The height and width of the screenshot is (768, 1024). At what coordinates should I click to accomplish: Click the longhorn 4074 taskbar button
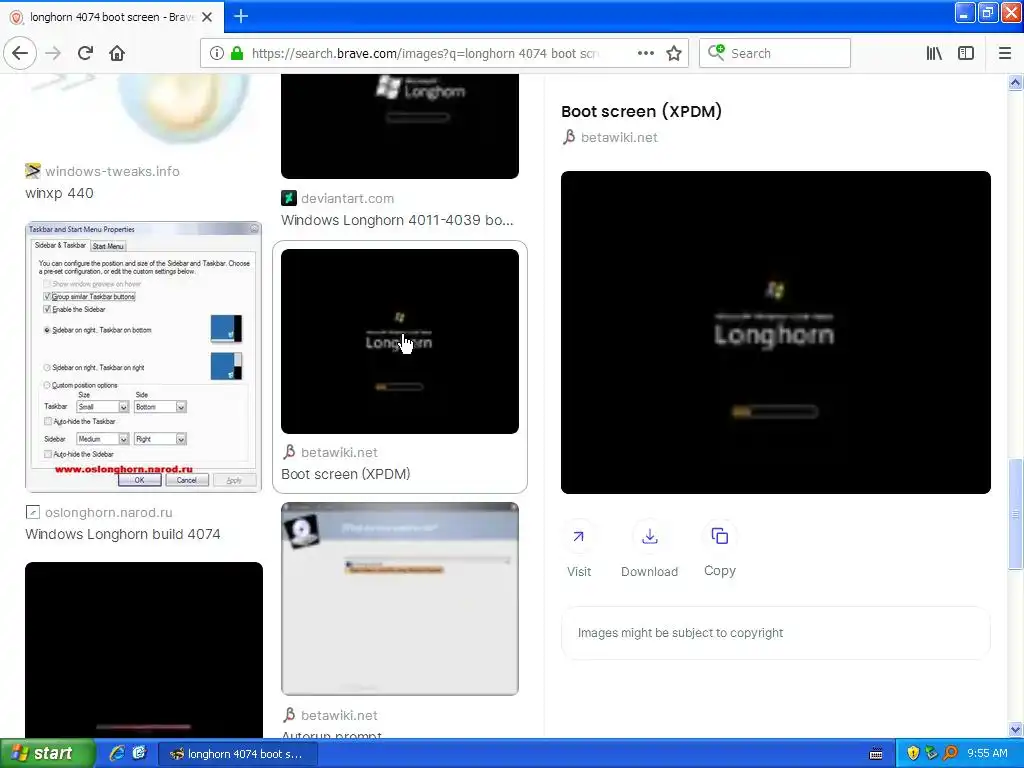point(238,754)
